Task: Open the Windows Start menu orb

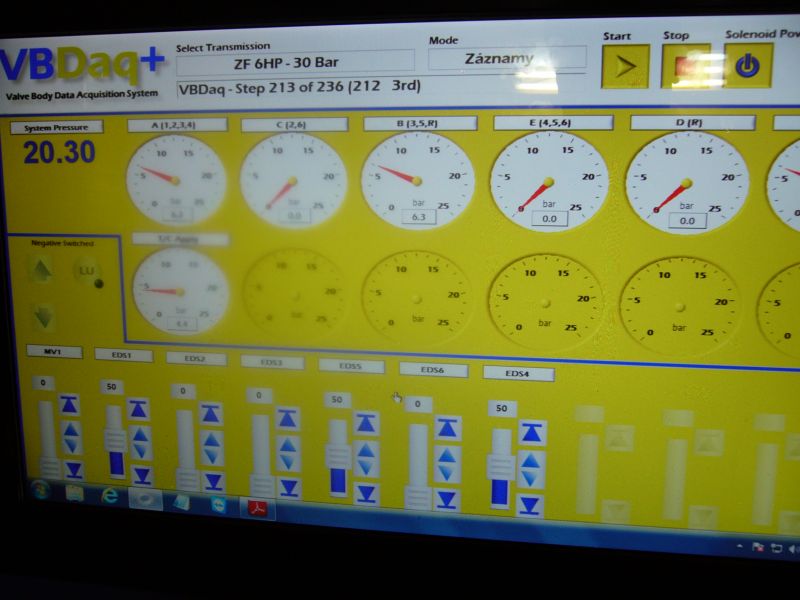Action: (x=40, y=491)
